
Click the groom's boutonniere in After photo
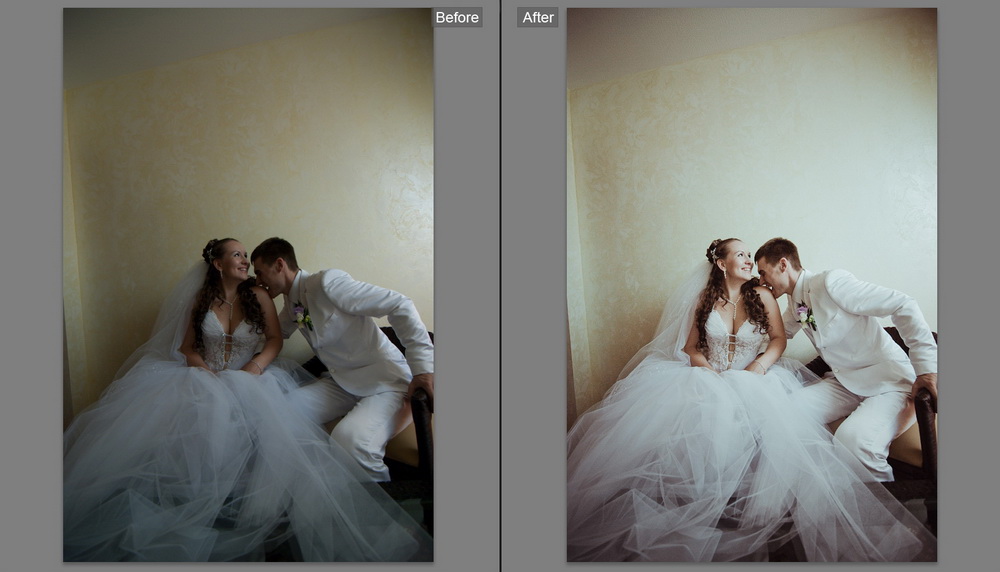click(x=805, y=317)
